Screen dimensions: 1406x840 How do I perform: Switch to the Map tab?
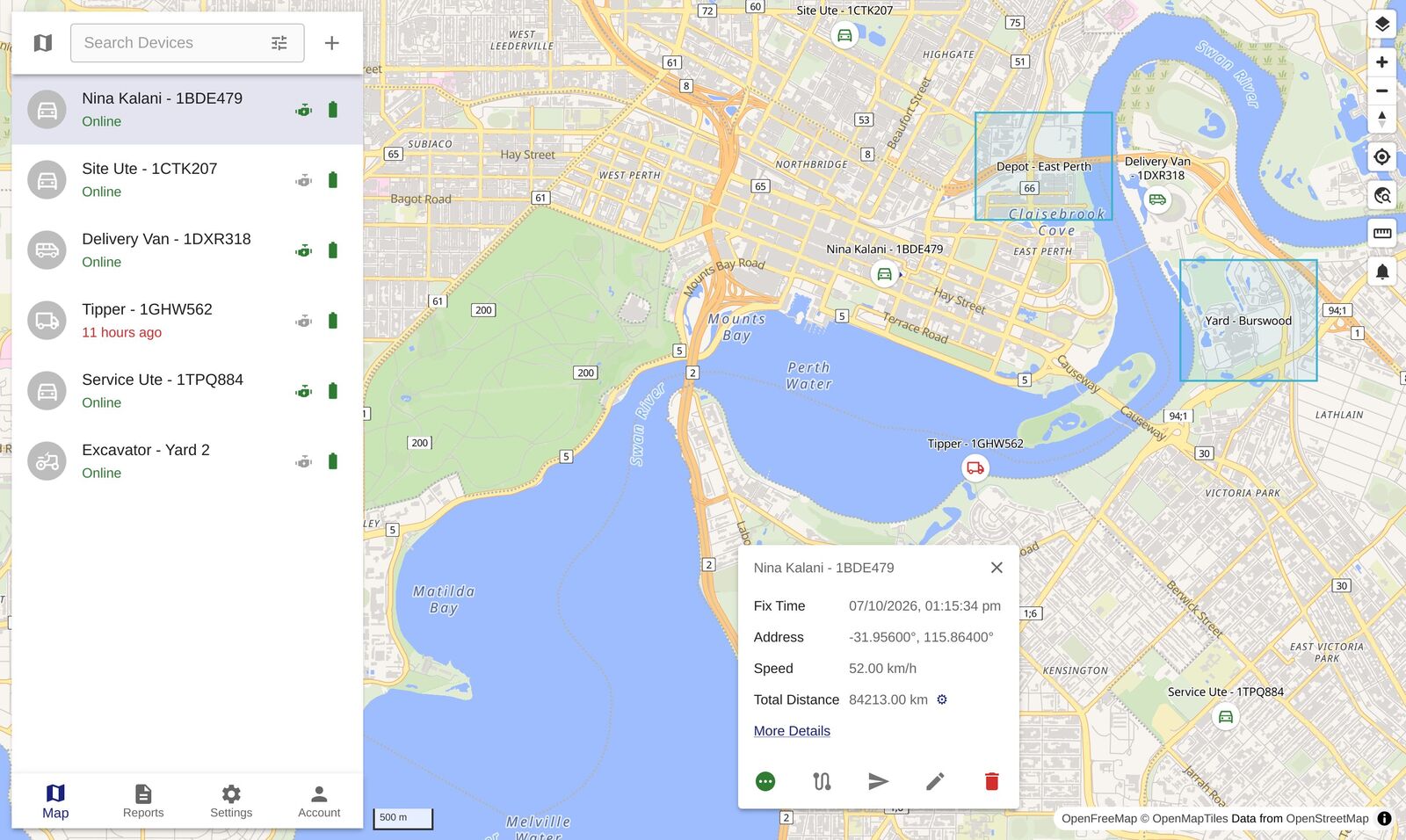pos(55,801)
